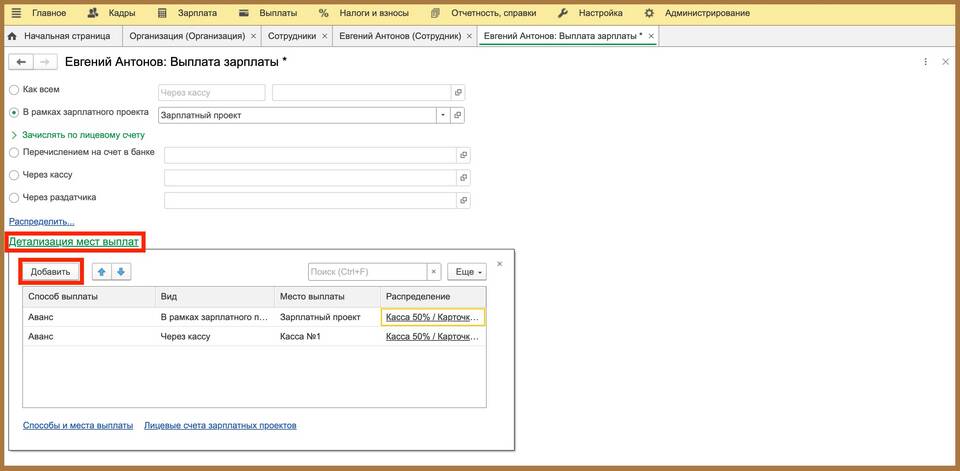Open icon of Через раздатчика field

point(463,200)
